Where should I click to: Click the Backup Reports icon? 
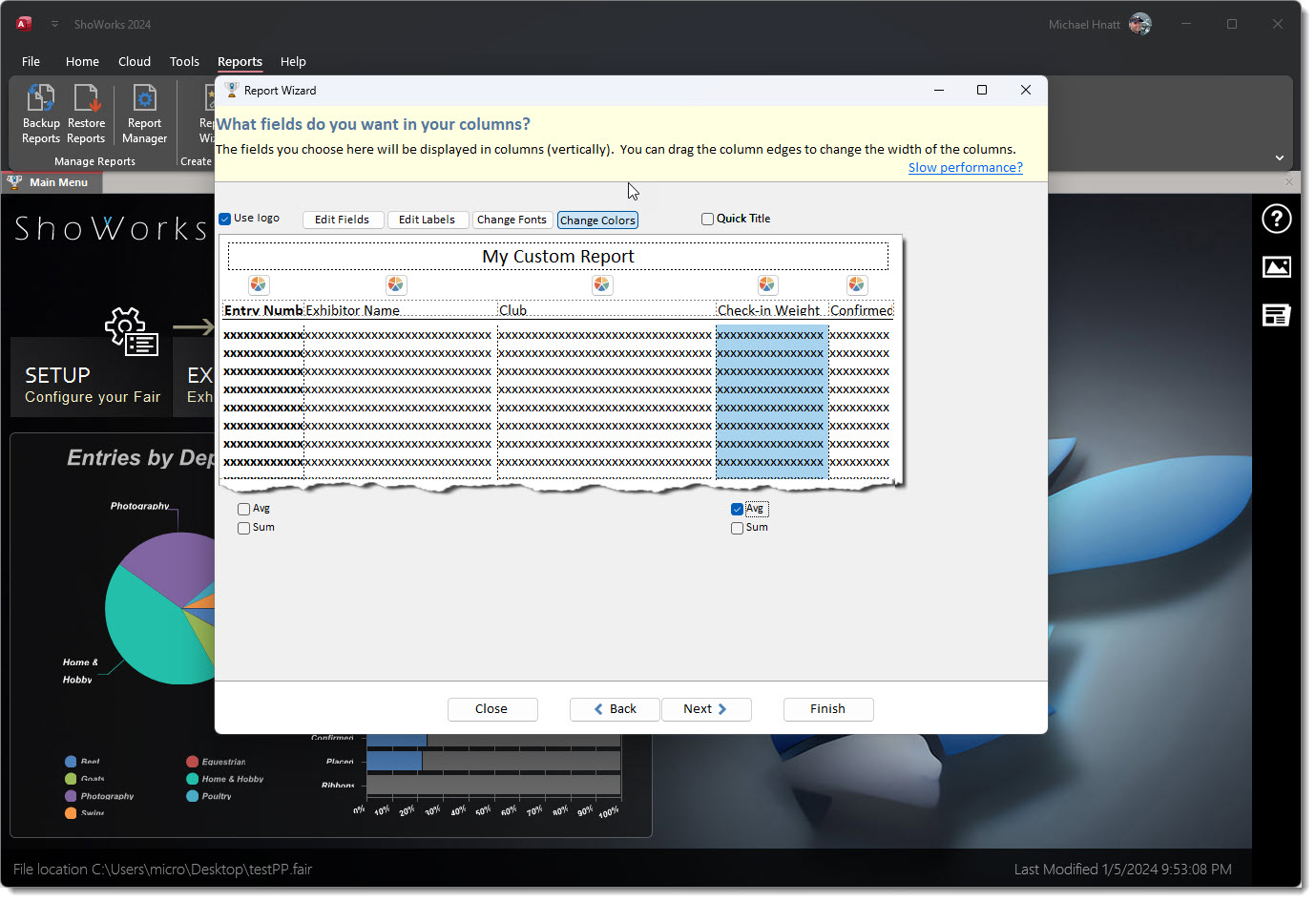pyautogui.click(x=41, y=99)
